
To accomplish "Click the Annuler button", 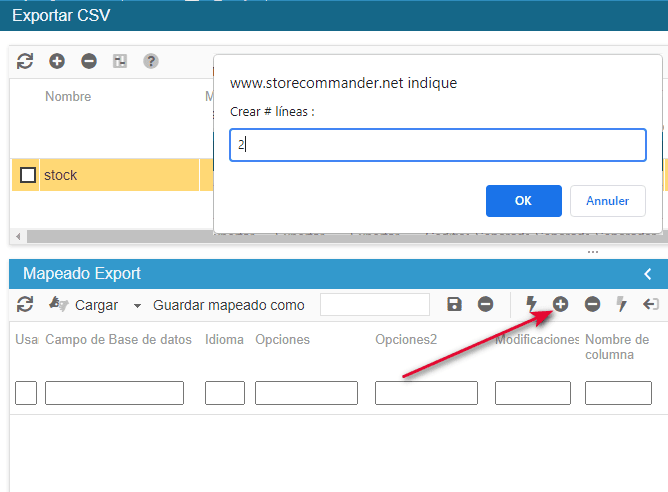I will point(607,201).
